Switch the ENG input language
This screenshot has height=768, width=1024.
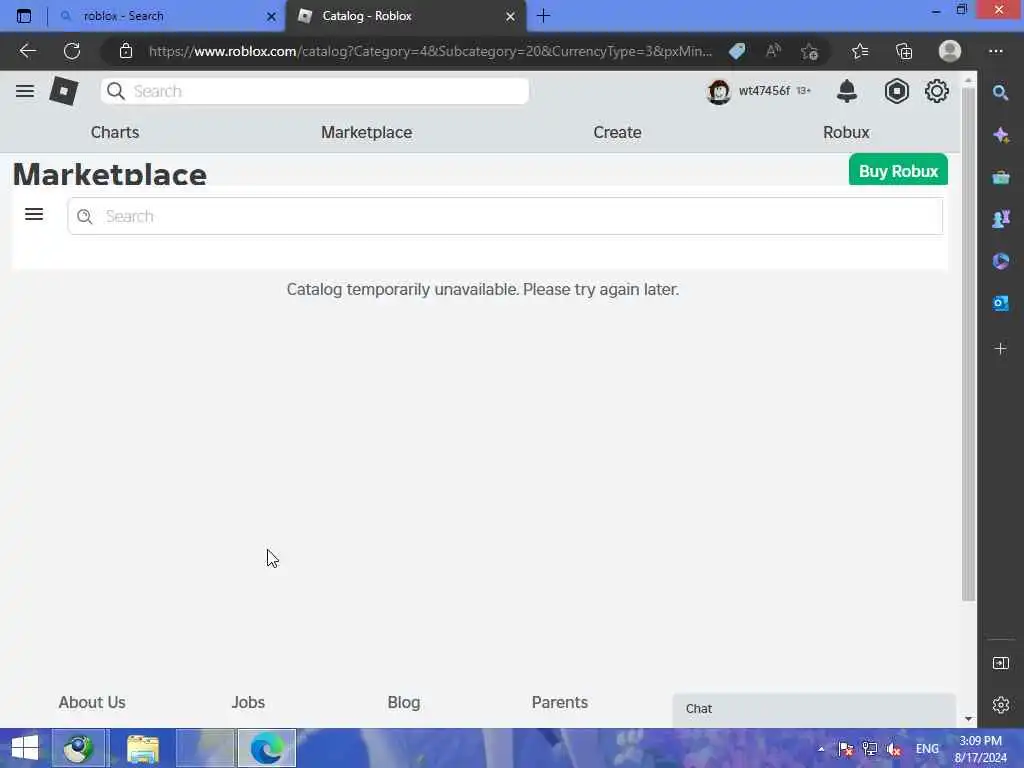pos(927,749)
